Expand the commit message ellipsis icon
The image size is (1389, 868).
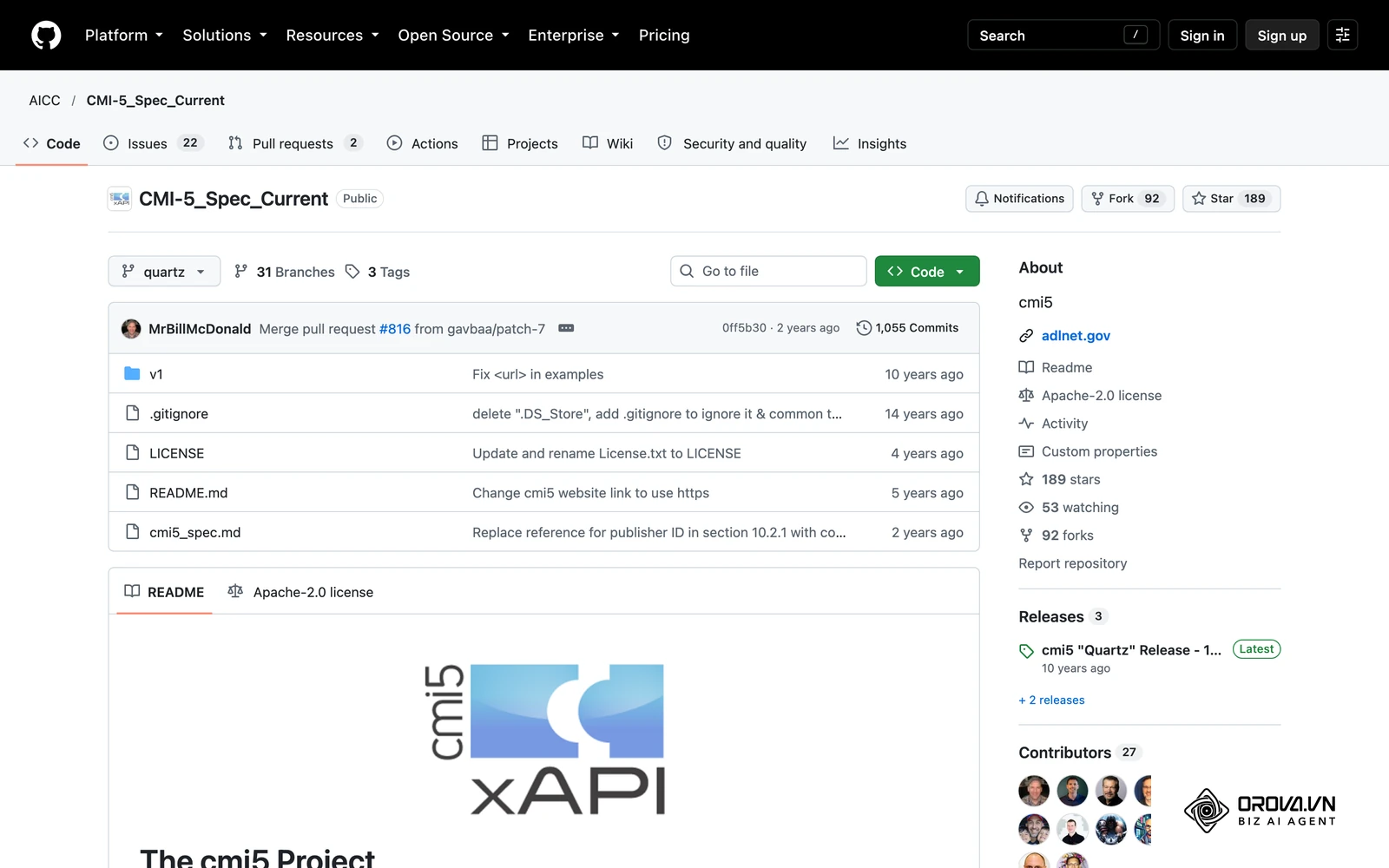tap(566, 328)
